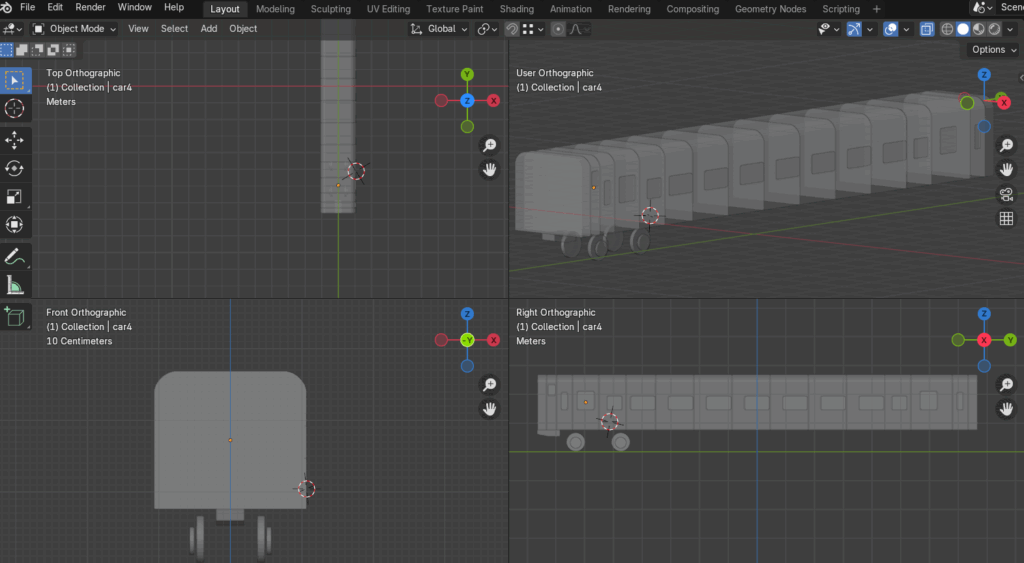Enable proportional editing toggle

tap(558, 29)
